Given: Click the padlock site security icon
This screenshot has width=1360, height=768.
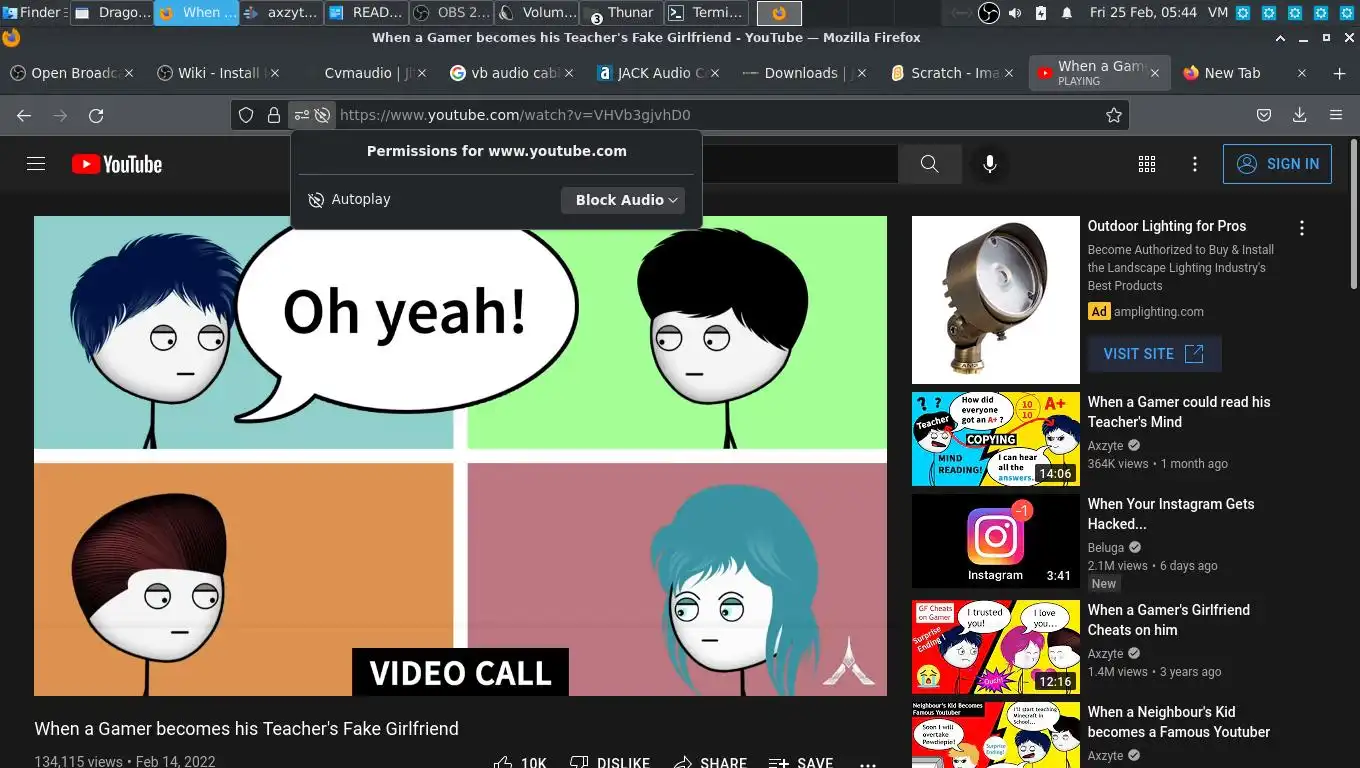Looking at the screenshot, I should point(274,115).
